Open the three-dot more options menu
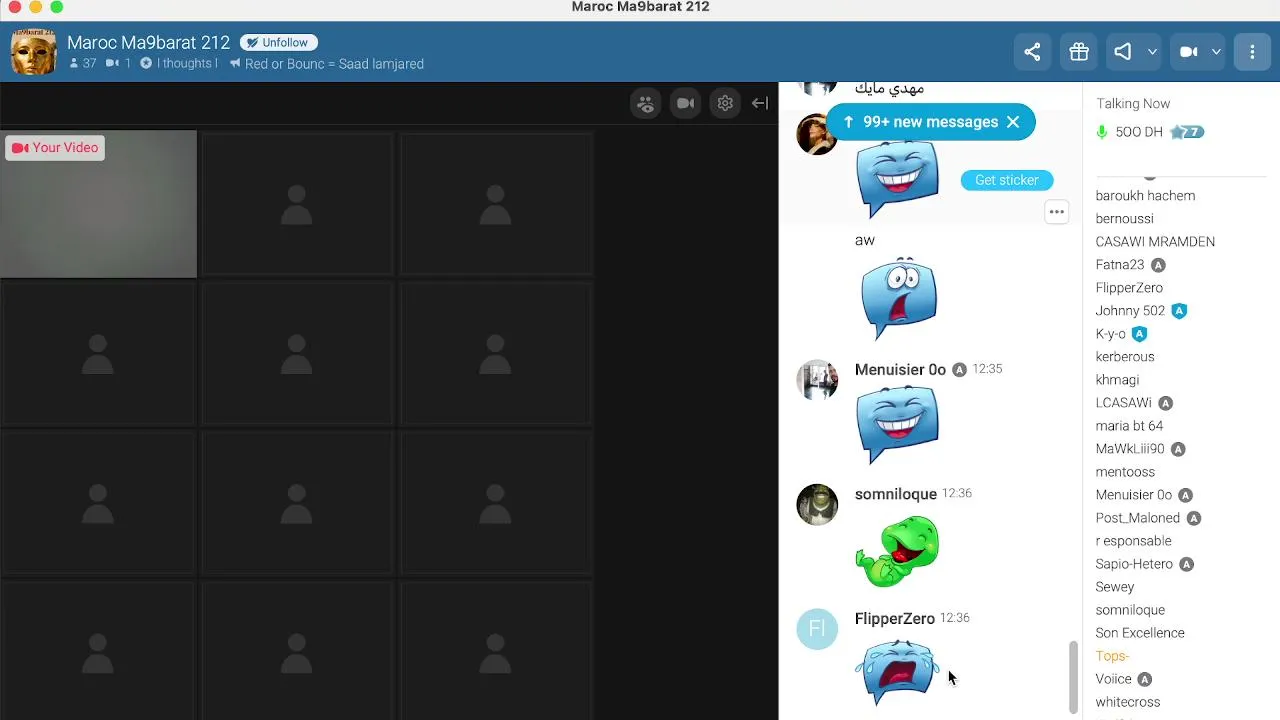 coord(1252,52)
